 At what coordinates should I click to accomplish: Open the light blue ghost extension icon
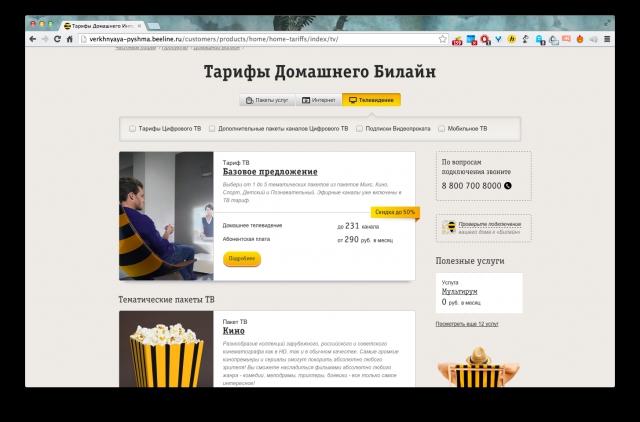pyautogui.click(x=540, y=40)
